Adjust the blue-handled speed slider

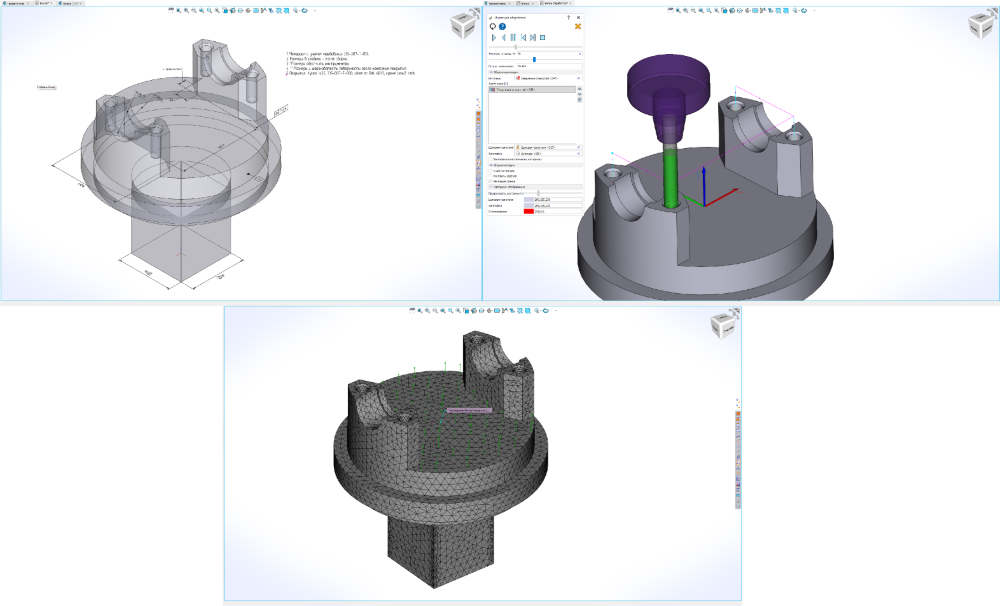point(534,59)
